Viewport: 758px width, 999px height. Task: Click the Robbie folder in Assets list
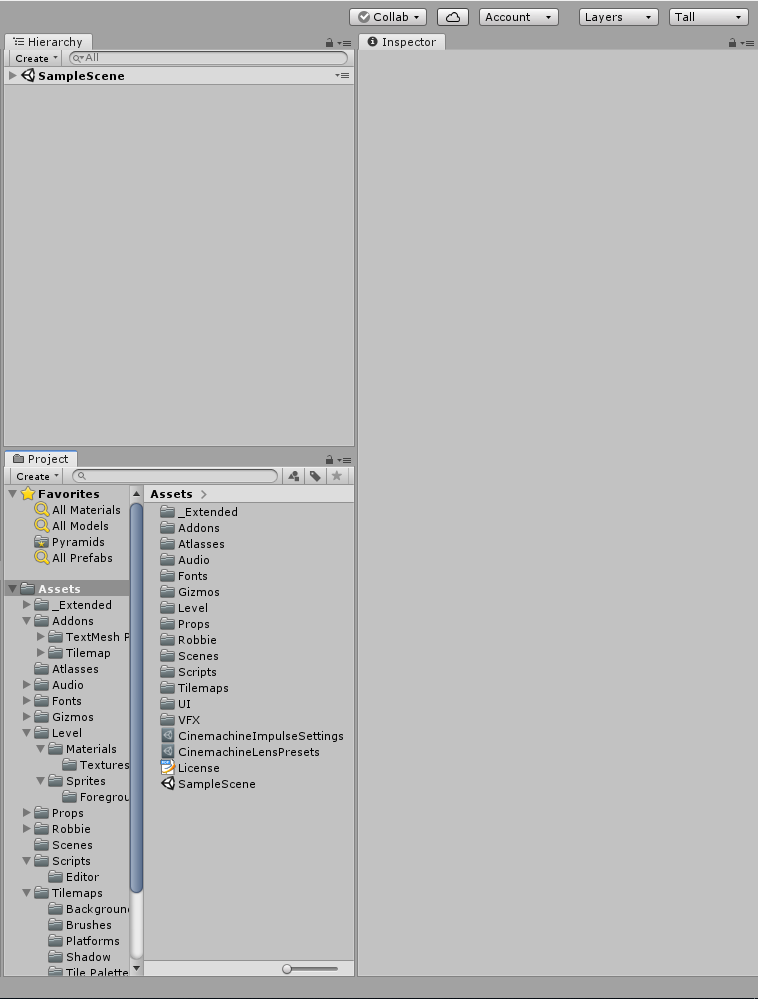[x=189, y=640]
